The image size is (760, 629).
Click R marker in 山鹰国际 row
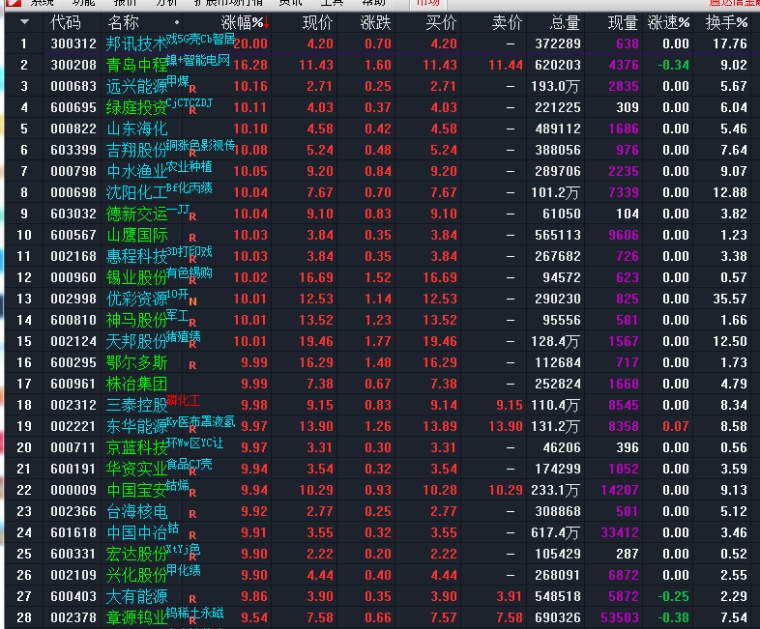click(x=192, y=238)
